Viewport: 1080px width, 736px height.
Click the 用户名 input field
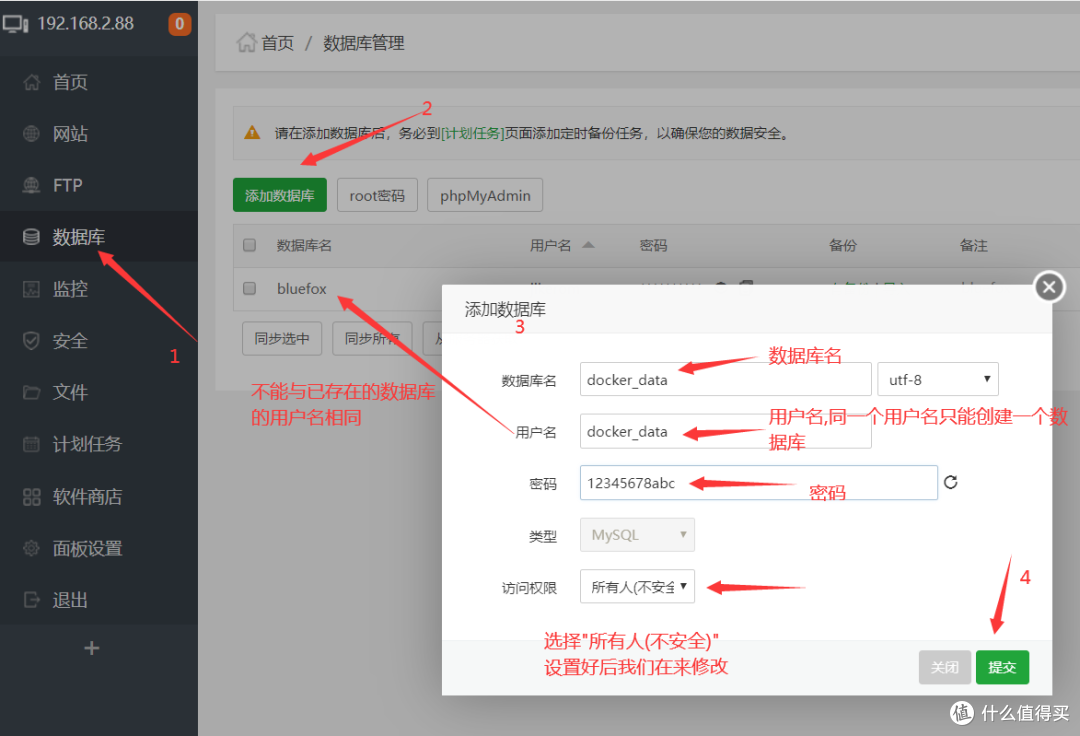coord(725,431)
